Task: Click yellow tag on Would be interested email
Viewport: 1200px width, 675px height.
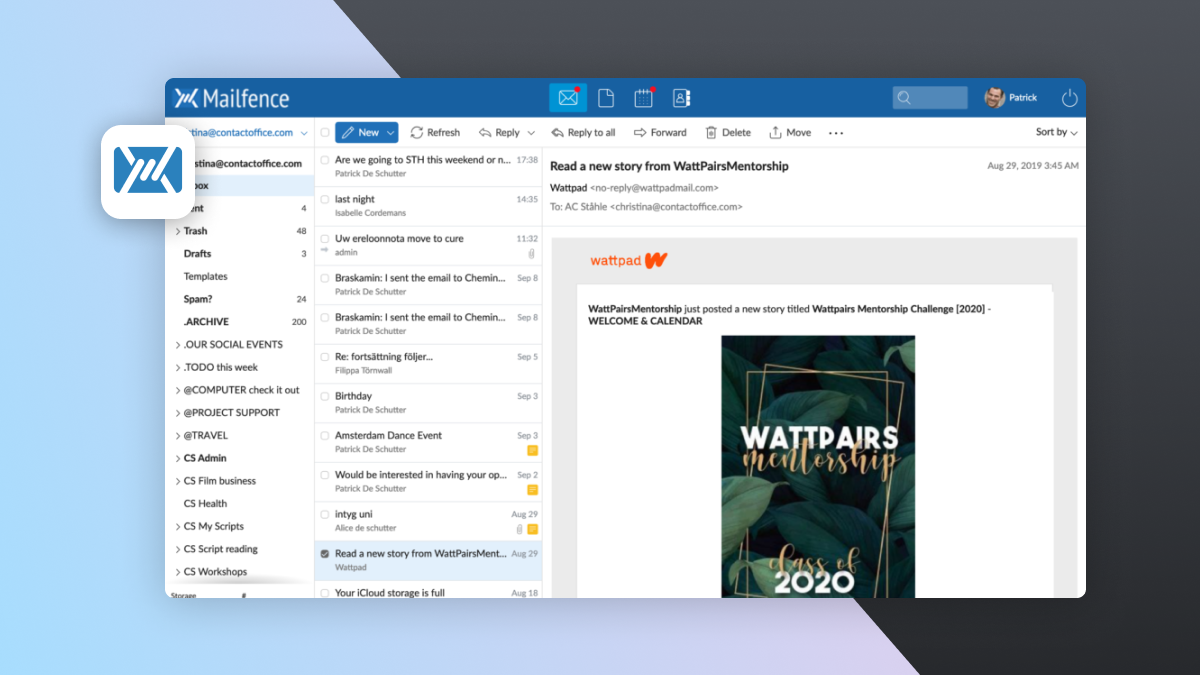Action: coord(533,490)
